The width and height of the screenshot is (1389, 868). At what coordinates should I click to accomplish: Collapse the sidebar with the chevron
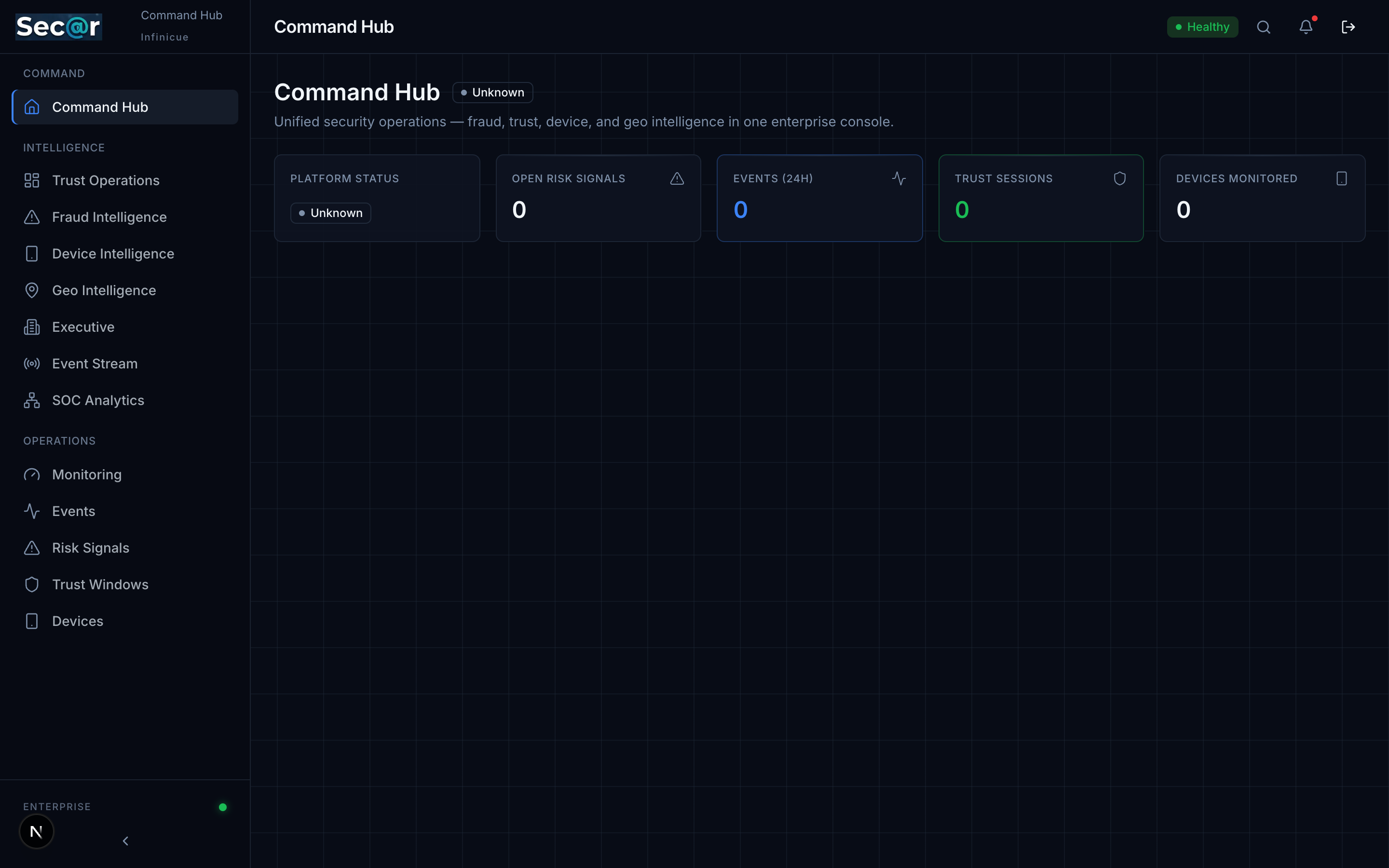pos(125,841)
